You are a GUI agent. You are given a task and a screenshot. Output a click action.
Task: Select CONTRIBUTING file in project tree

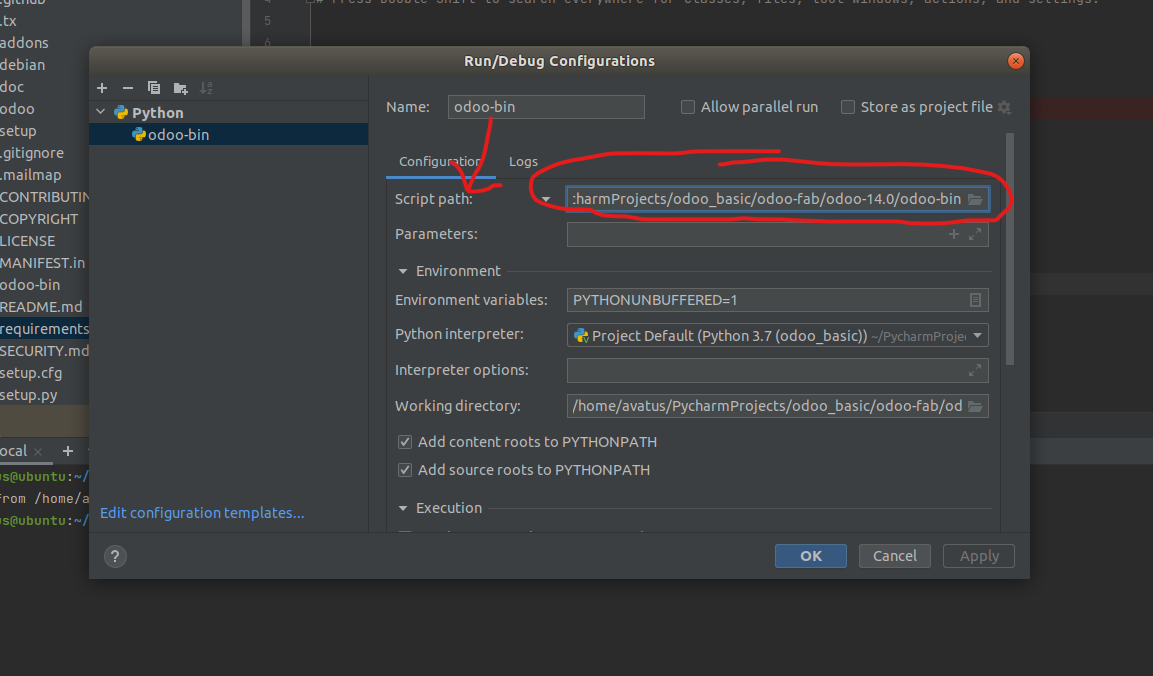(x=44, y=197)
